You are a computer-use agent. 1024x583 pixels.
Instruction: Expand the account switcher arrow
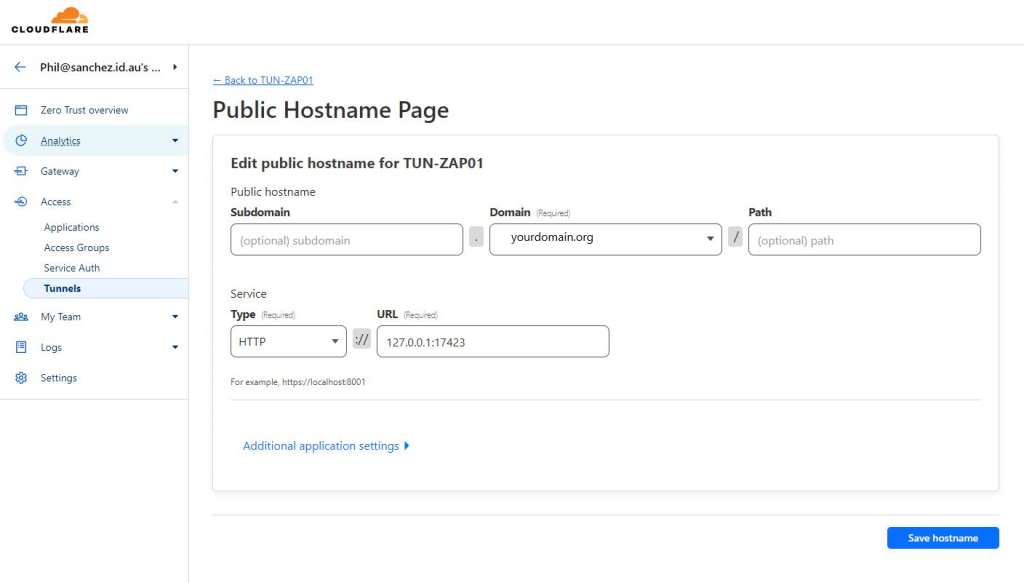(175, 67)
